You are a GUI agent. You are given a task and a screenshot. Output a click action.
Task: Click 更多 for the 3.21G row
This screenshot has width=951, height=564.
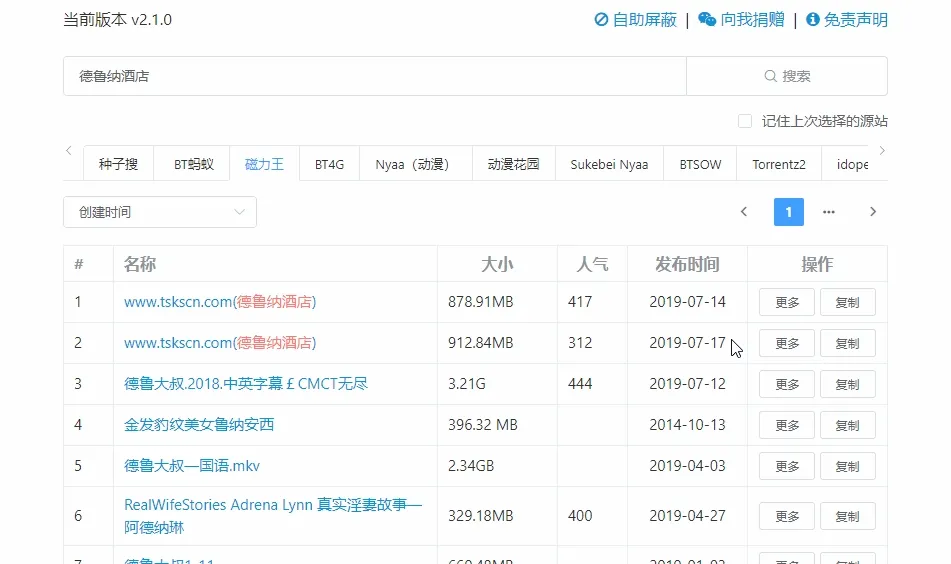787,384
